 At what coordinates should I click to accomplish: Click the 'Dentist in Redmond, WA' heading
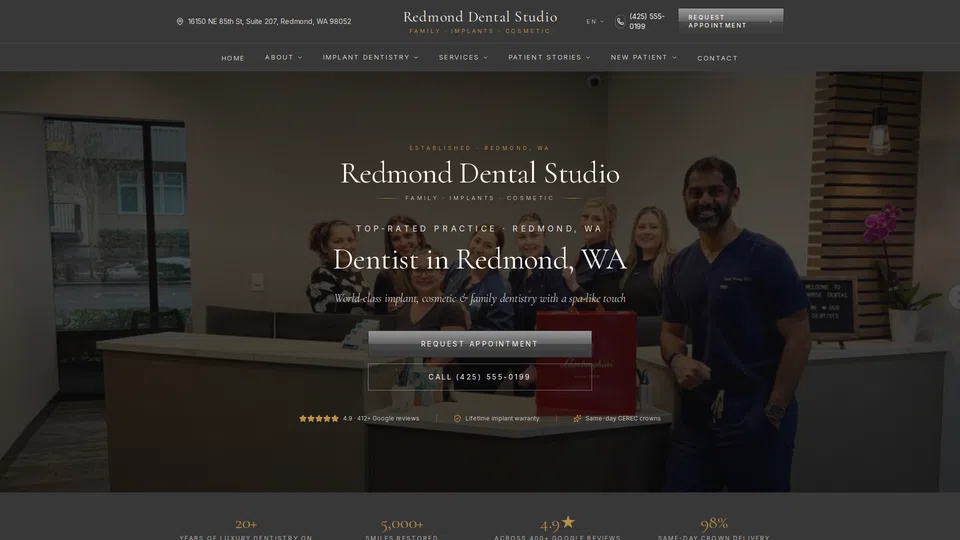point(480,260)
